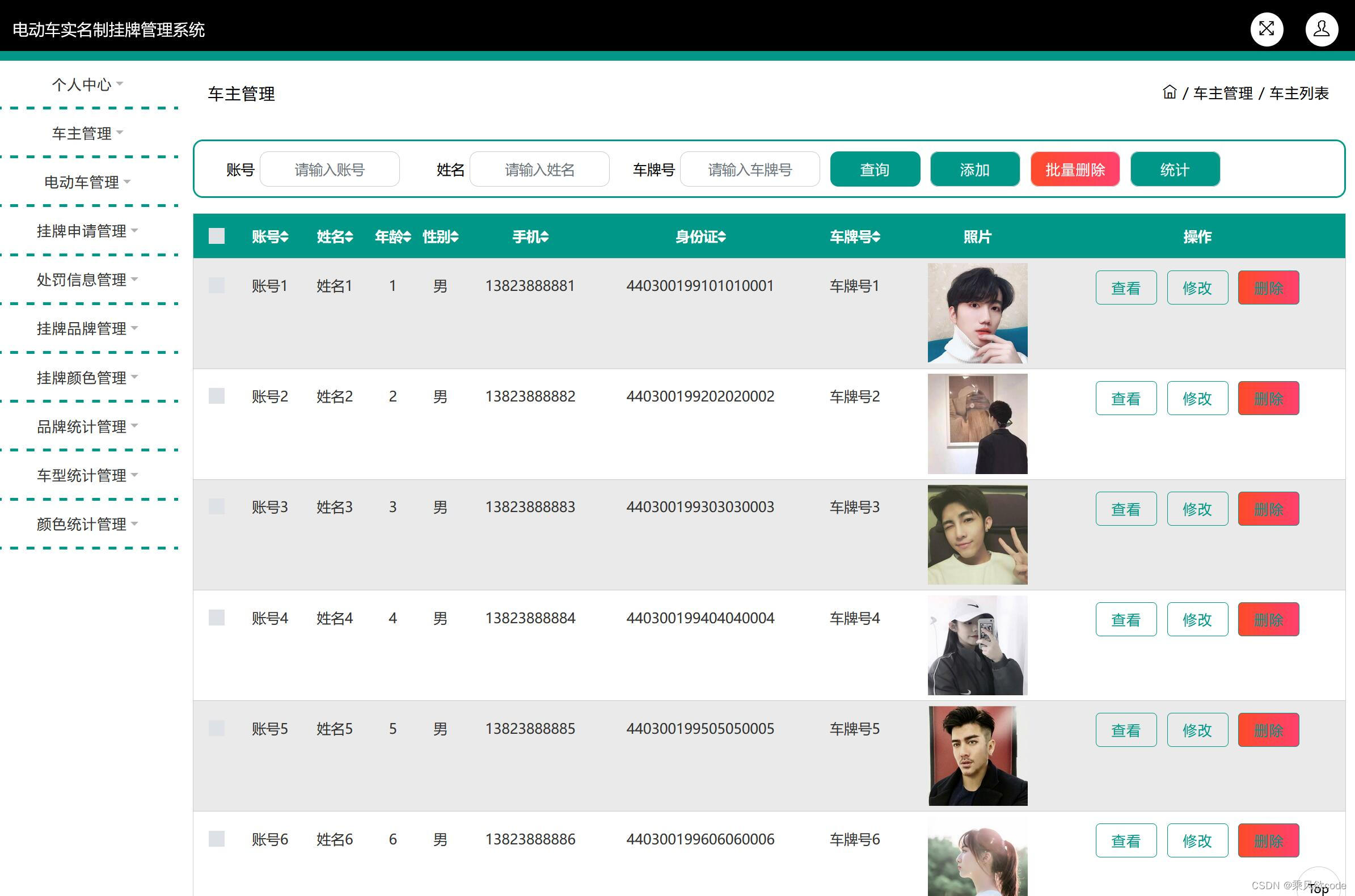Check the select-all checkbox in table header
This screenshot has height=896, width=1355.
click(x=217, y=236)
